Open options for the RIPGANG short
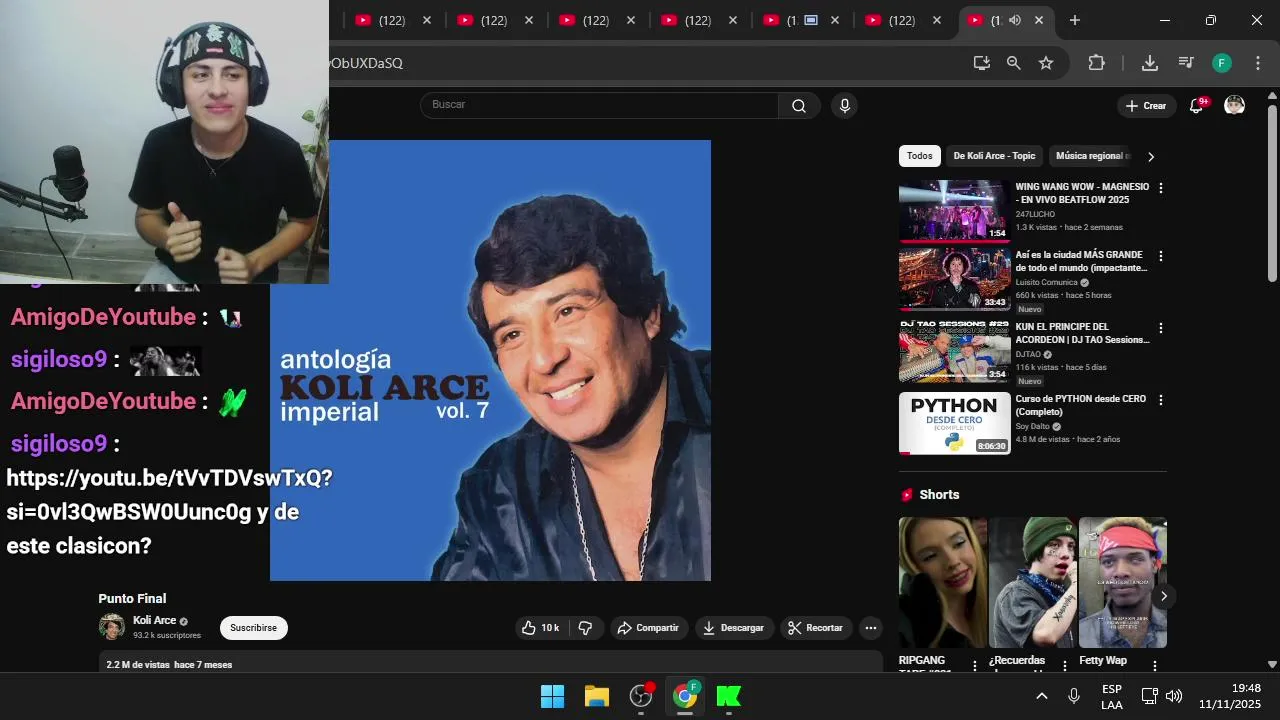1280x720 pixels. (x=975, y=665)
